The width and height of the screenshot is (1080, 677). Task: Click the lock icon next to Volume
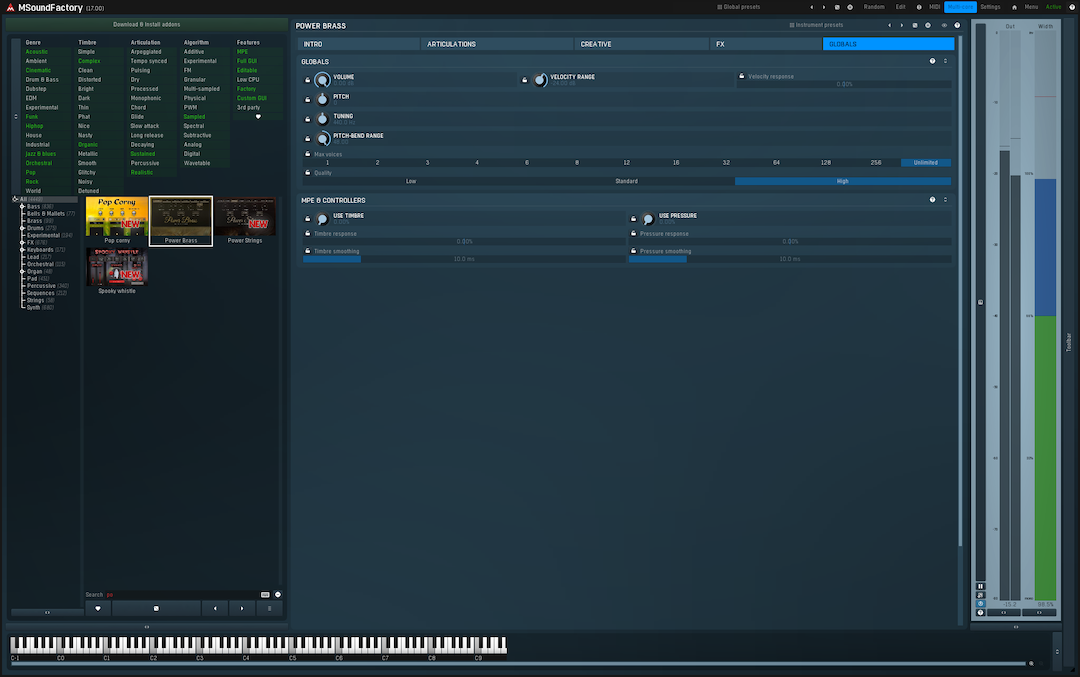(x=307, y=80)
